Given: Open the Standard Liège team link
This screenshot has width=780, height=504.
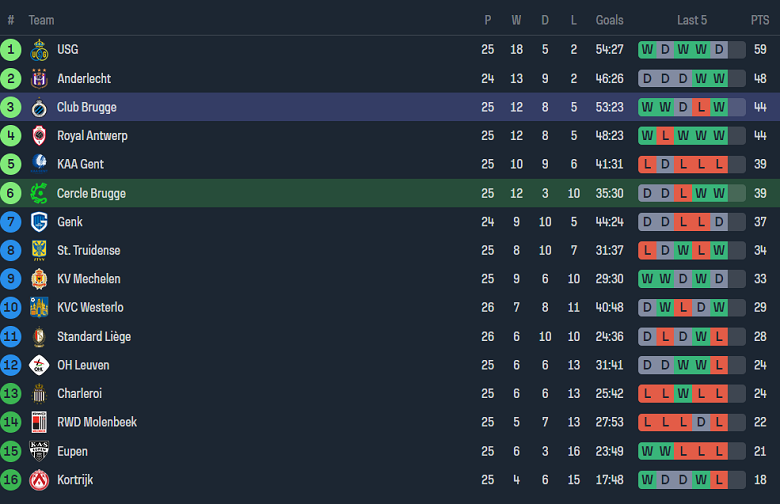Looking at the screenshot, I should coord(93,337).
